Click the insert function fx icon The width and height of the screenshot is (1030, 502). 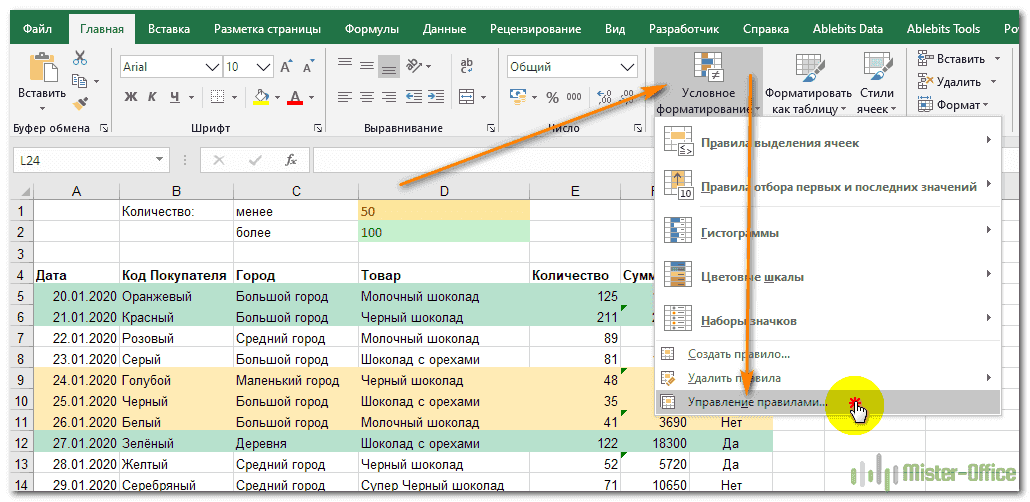291,160
